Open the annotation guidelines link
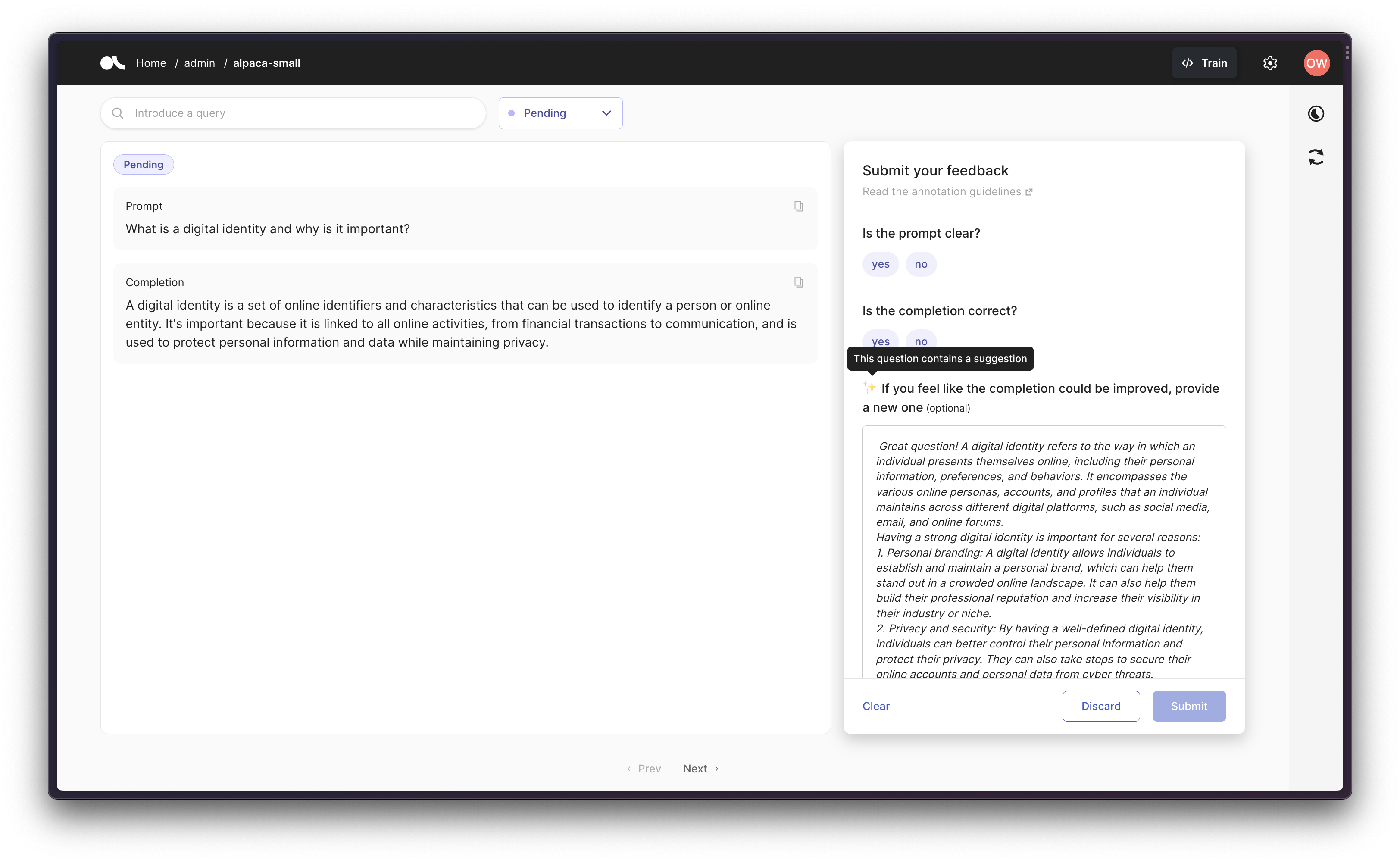Viewport: 1400px width, 863px height. tap(947, 192)
